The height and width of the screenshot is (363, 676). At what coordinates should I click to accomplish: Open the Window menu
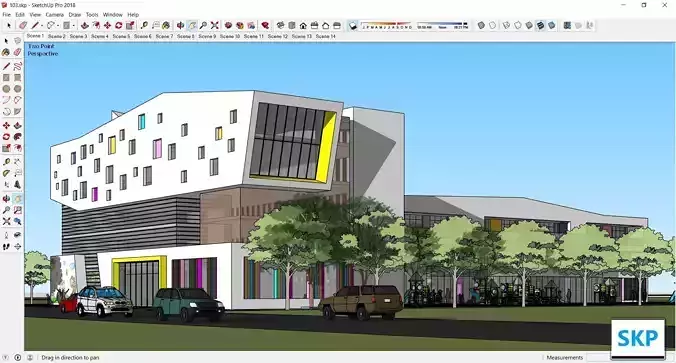(x=113, y=15)
